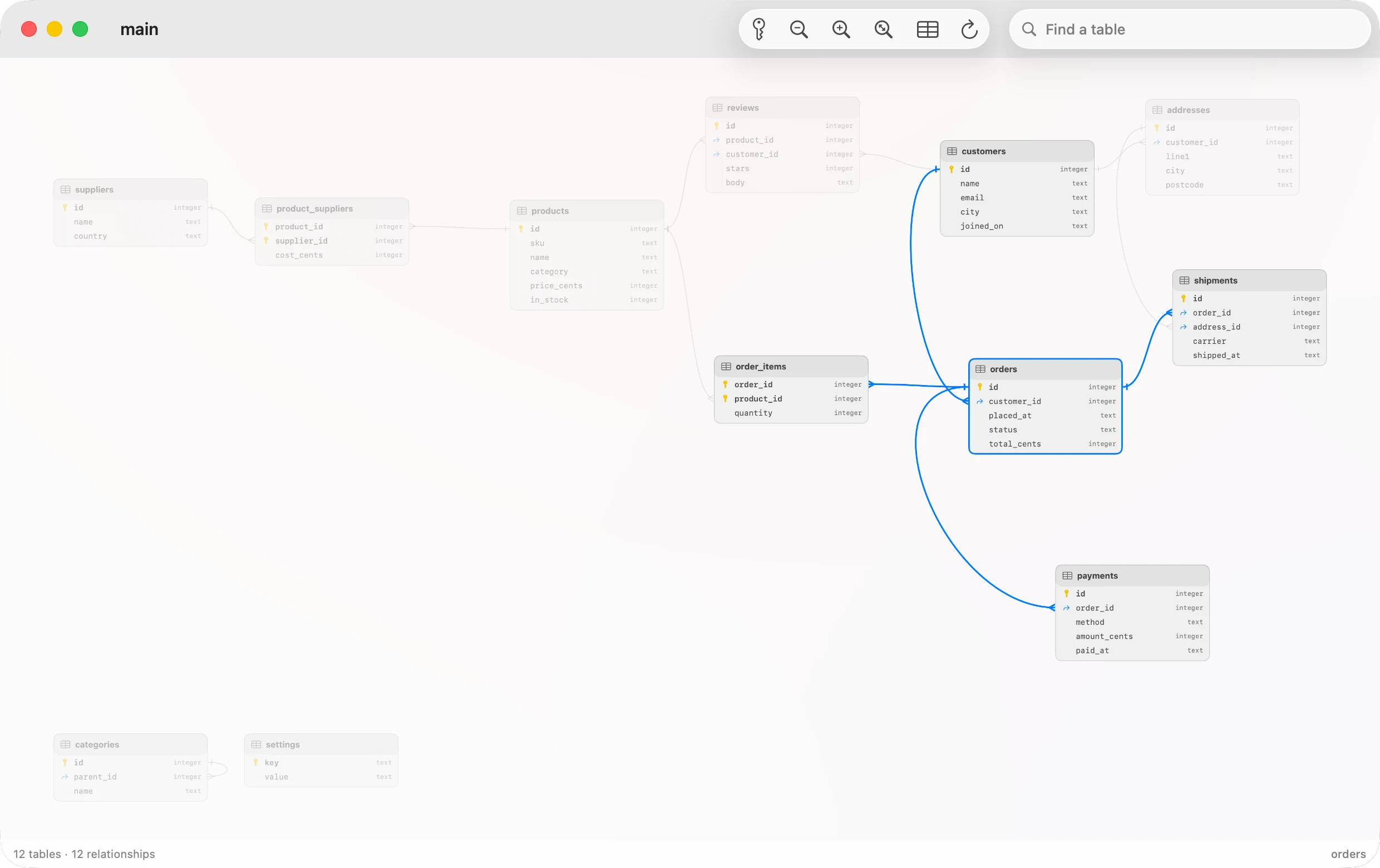This screenshot has width=1380, height=868.
Task: Click the price_cents column in products
Action: pos(587,286)
